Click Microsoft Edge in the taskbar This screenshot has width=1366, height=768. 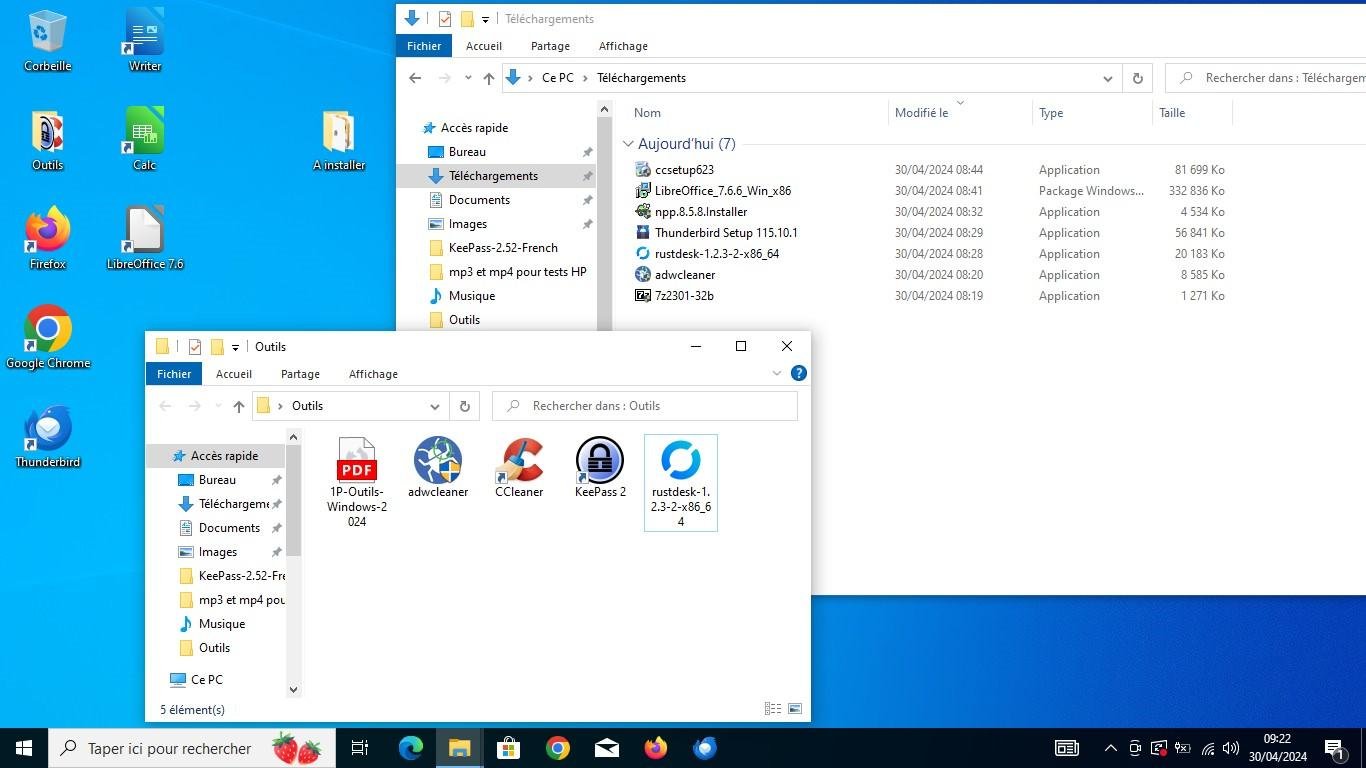[x=411, y=748]
